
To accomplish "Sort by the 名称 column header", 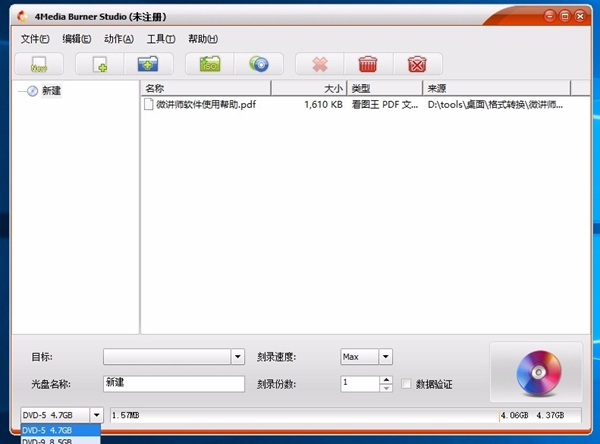I will (x=206, y=88).
